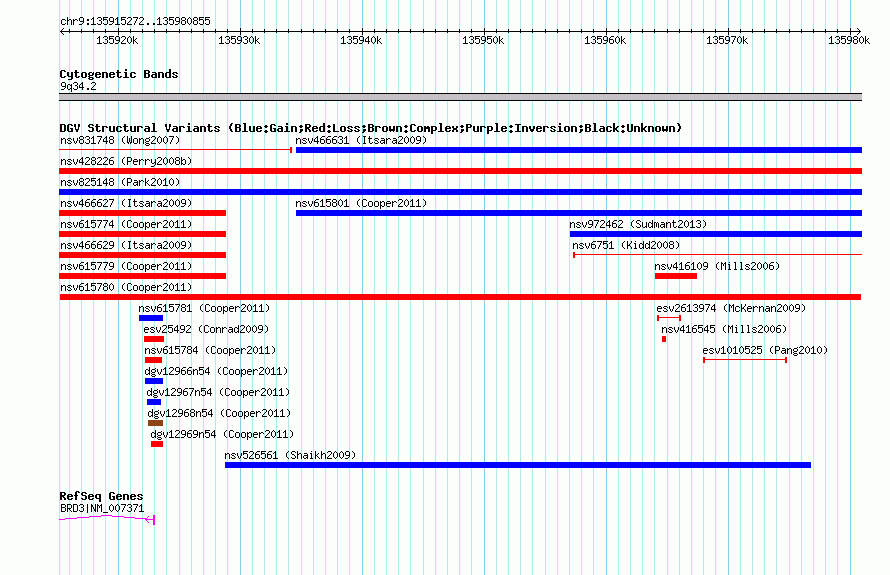Click the 135930k ruler tick label
This screenshot has height=575, width=890.
pos(239,40)
